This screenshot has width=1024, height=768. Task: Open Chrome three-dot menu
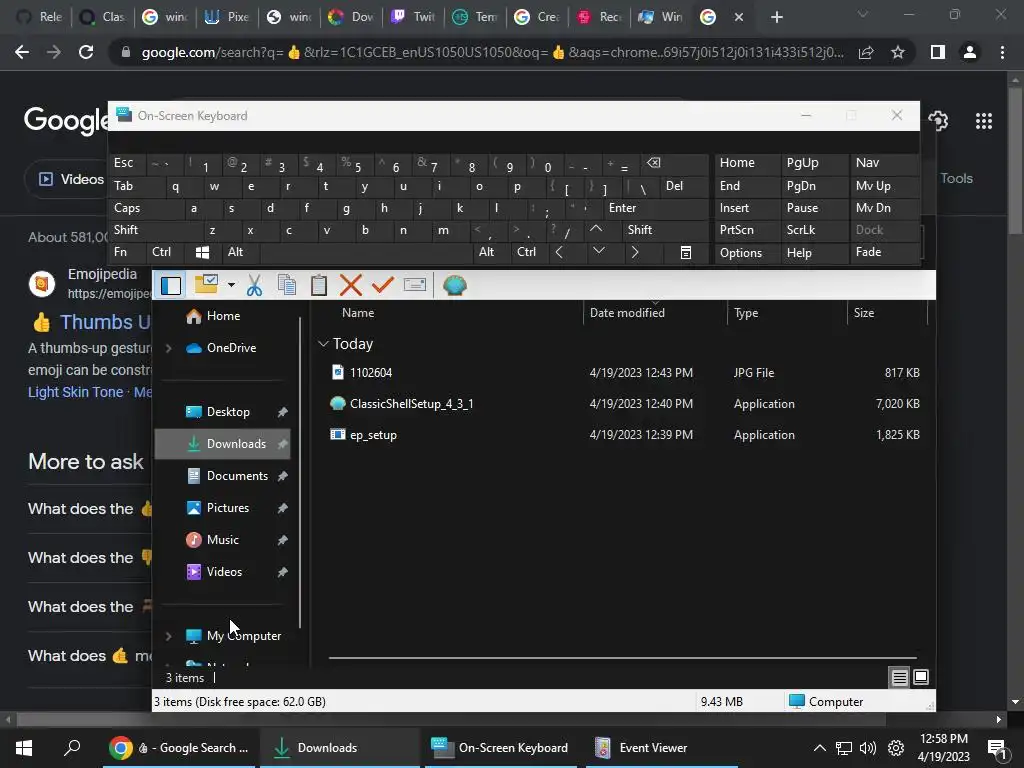tap(1002, 52)
